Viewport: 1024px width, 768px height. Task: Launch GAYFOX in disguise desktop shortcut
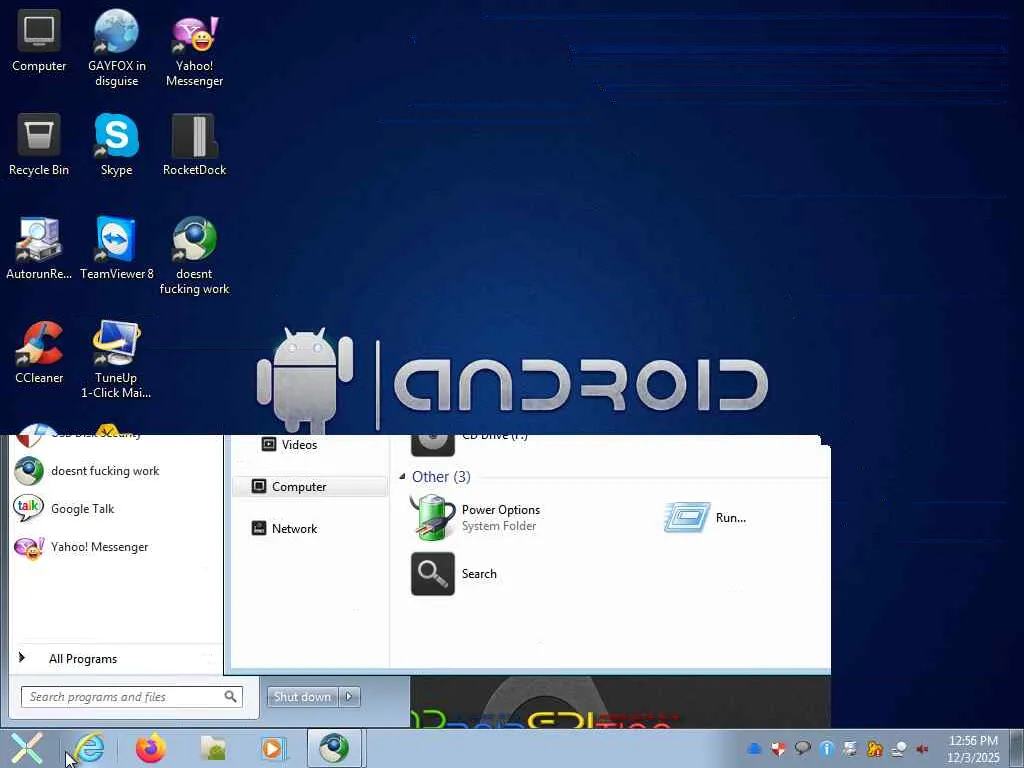coord(116,48)
